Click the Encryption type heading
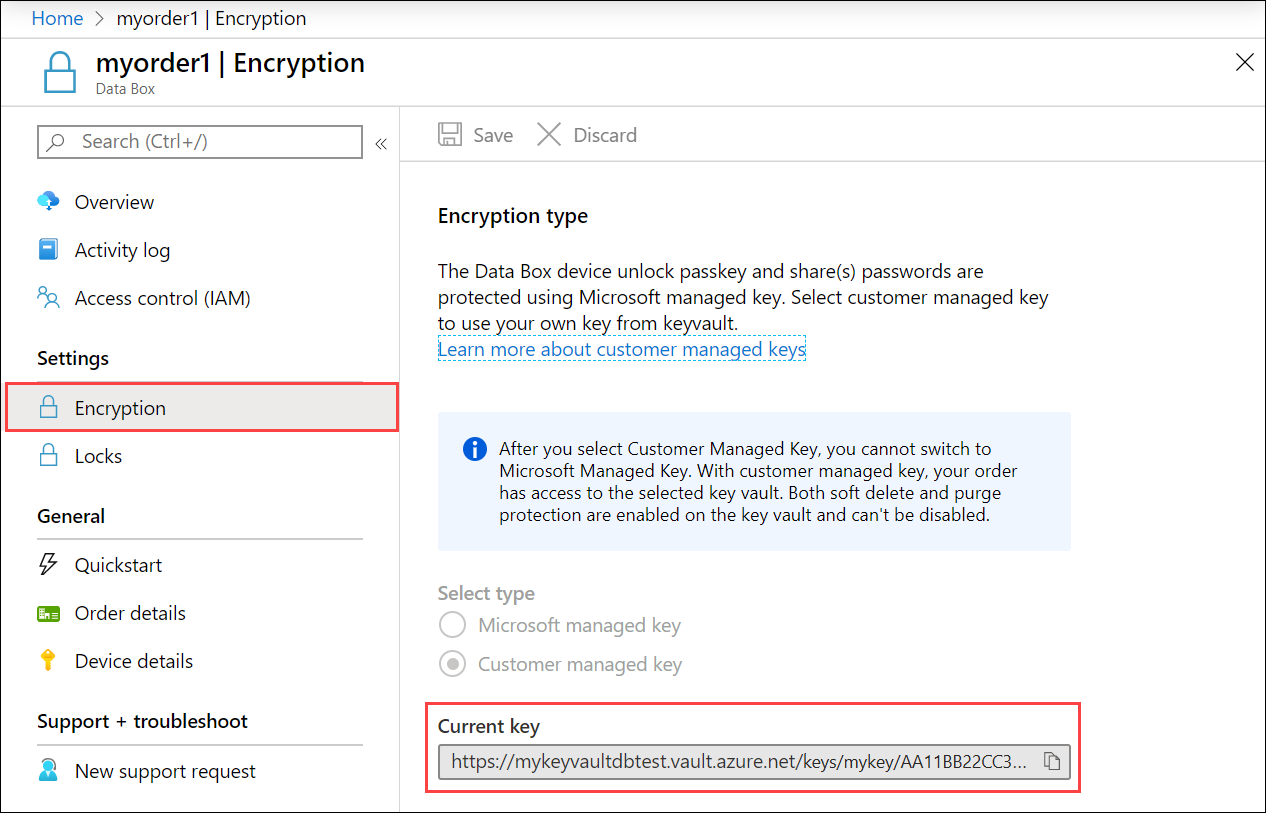This screenshot has height=813, width=1266. coord(513,216)
